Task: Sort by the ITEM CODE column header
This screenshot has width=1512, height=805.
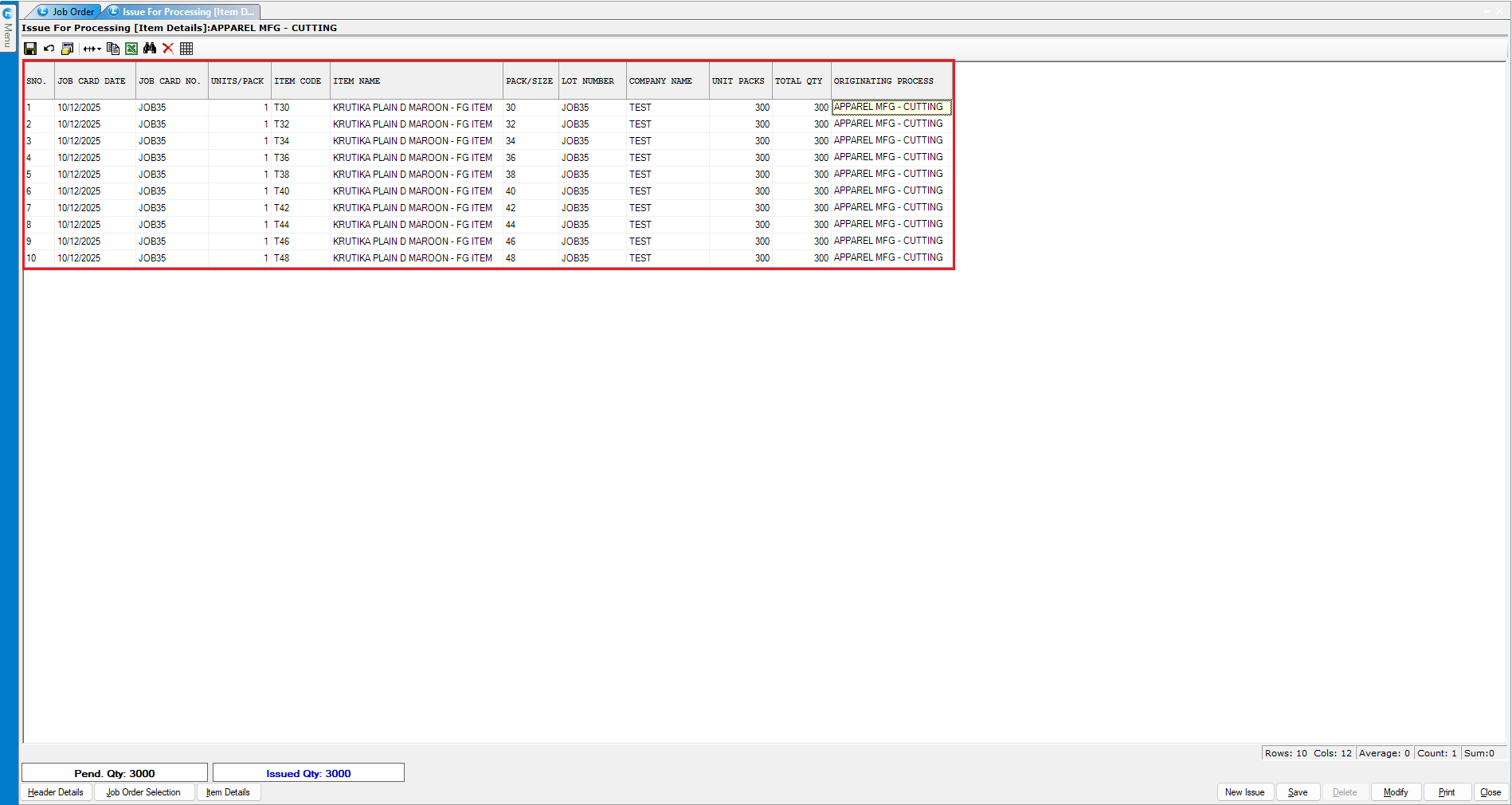Action: click(298, 81)
